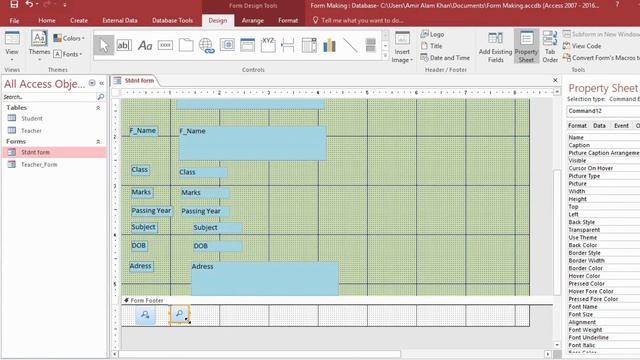Click the Save icon in title bar
This screenshot has width=640, height=360.
14,4
